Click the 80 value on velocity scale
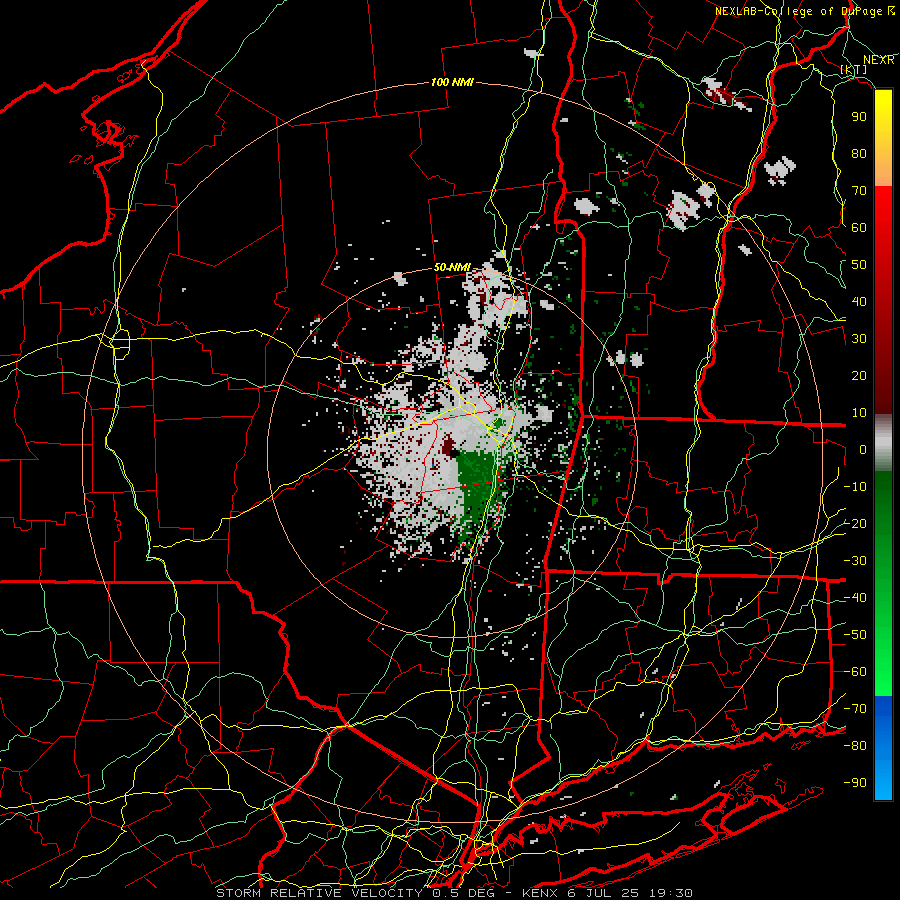 (x=859, y=154)
